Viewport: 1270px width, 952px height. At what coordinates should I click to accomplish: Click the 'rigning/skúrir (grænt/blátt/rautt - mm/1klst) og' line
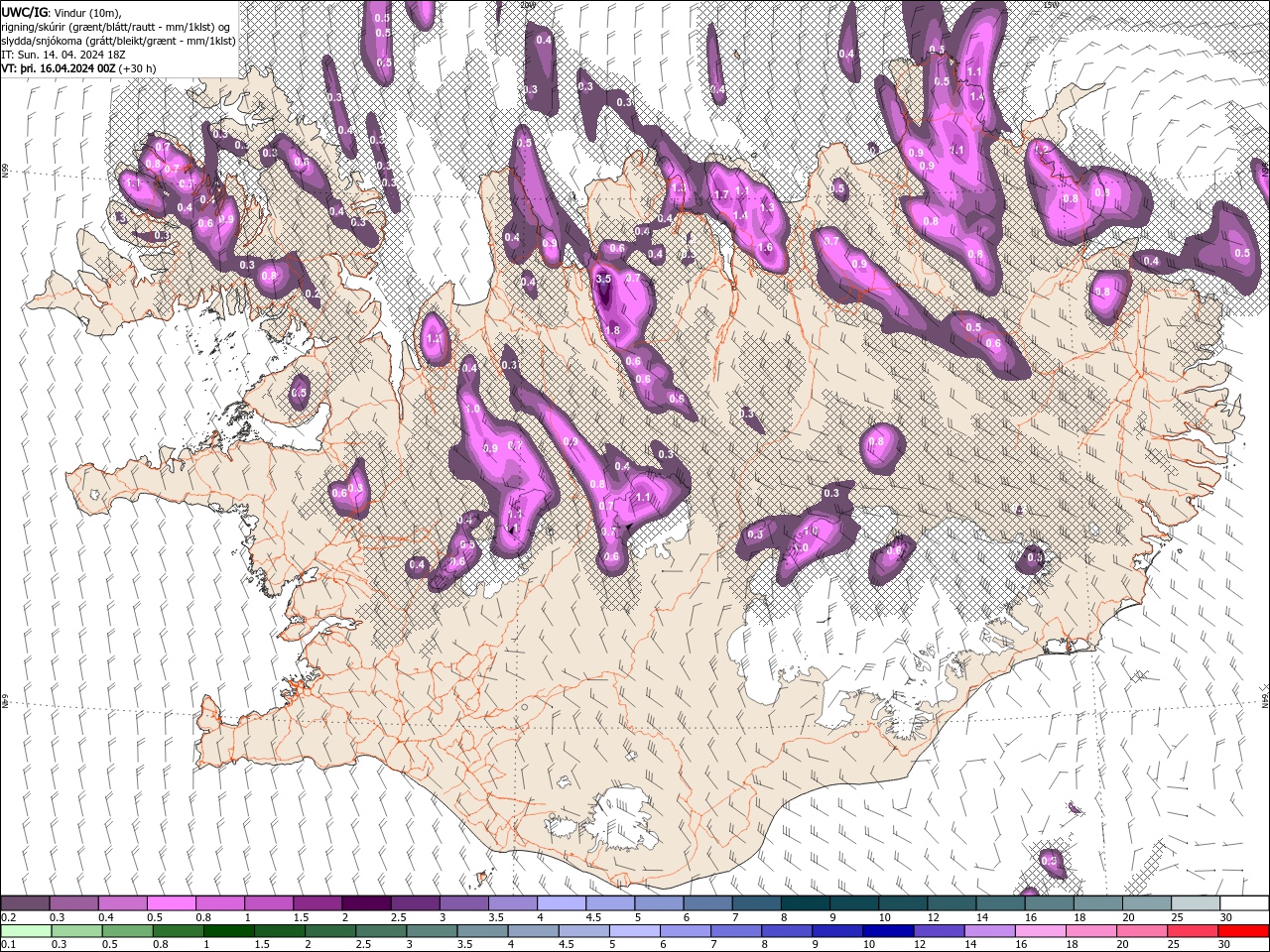click(x=117, y=27)
